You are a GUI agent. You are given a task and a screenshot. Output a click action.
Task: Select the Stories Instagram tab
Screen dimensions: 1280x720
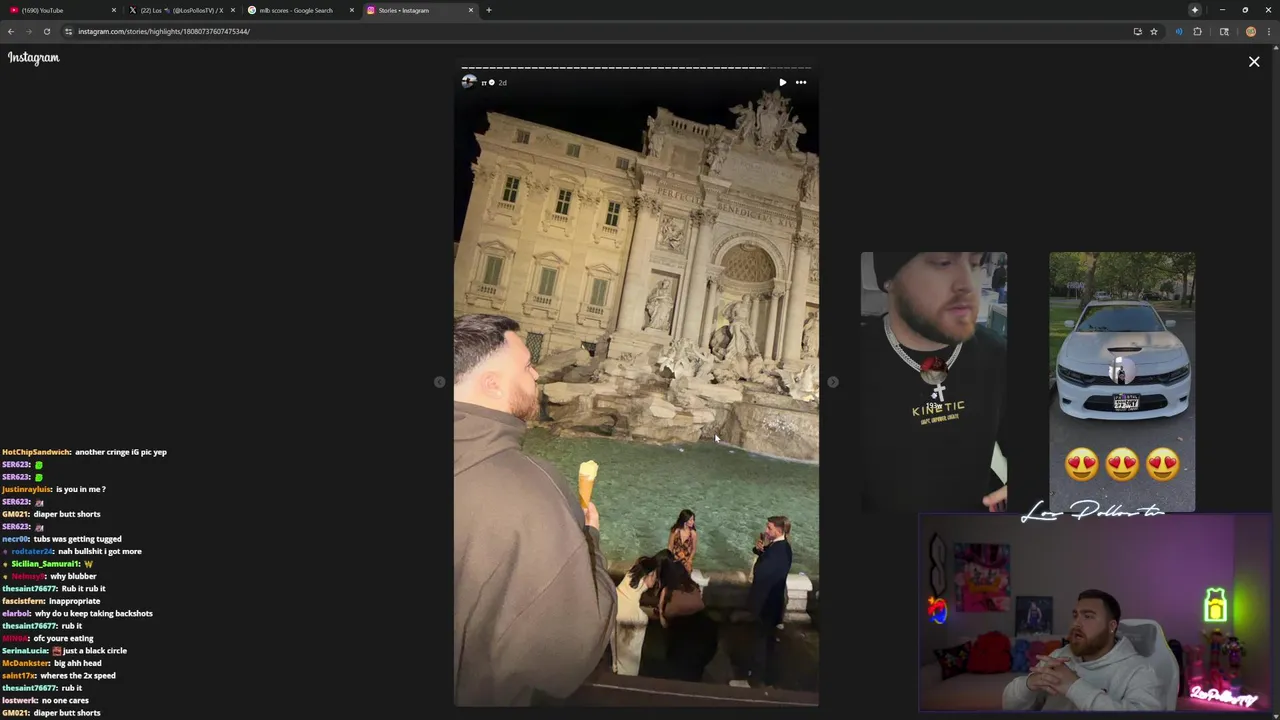click(x=418, y=10)
